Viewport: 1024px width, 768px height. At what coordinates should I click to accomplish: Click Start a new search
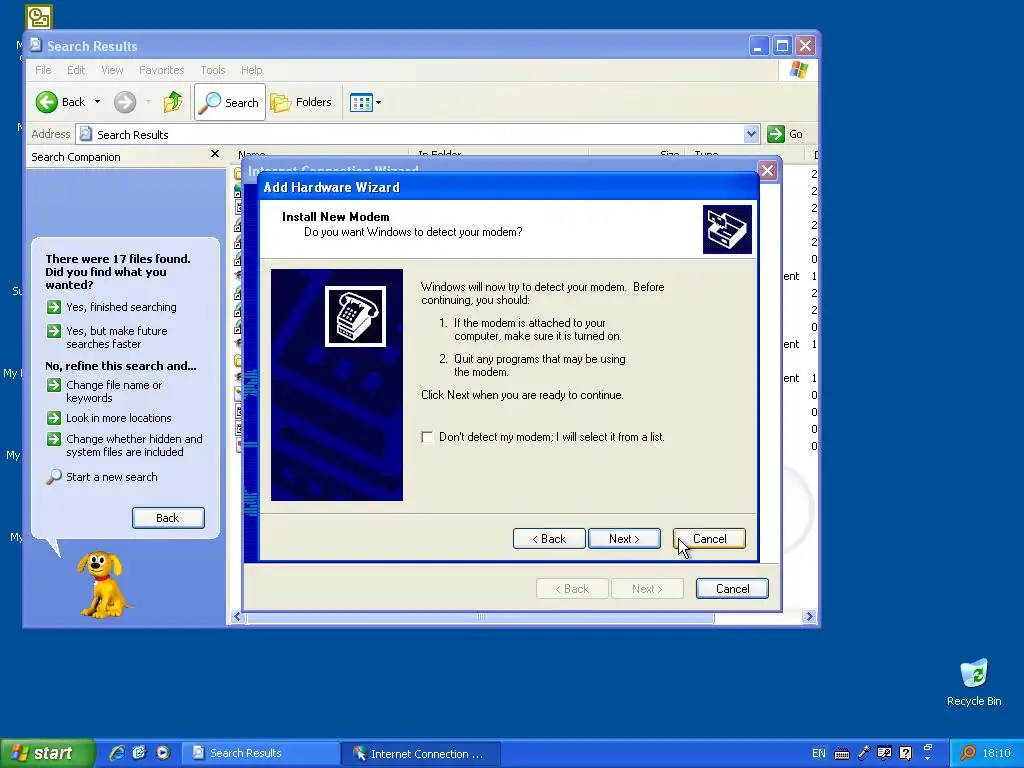[102, 477]
